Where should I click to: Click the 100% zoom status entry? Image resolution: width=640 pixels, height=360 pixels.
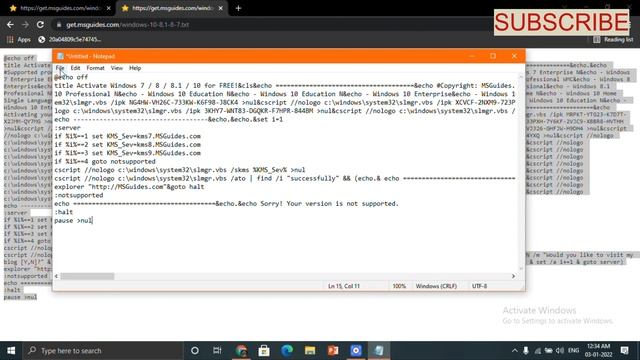[399, 286]
